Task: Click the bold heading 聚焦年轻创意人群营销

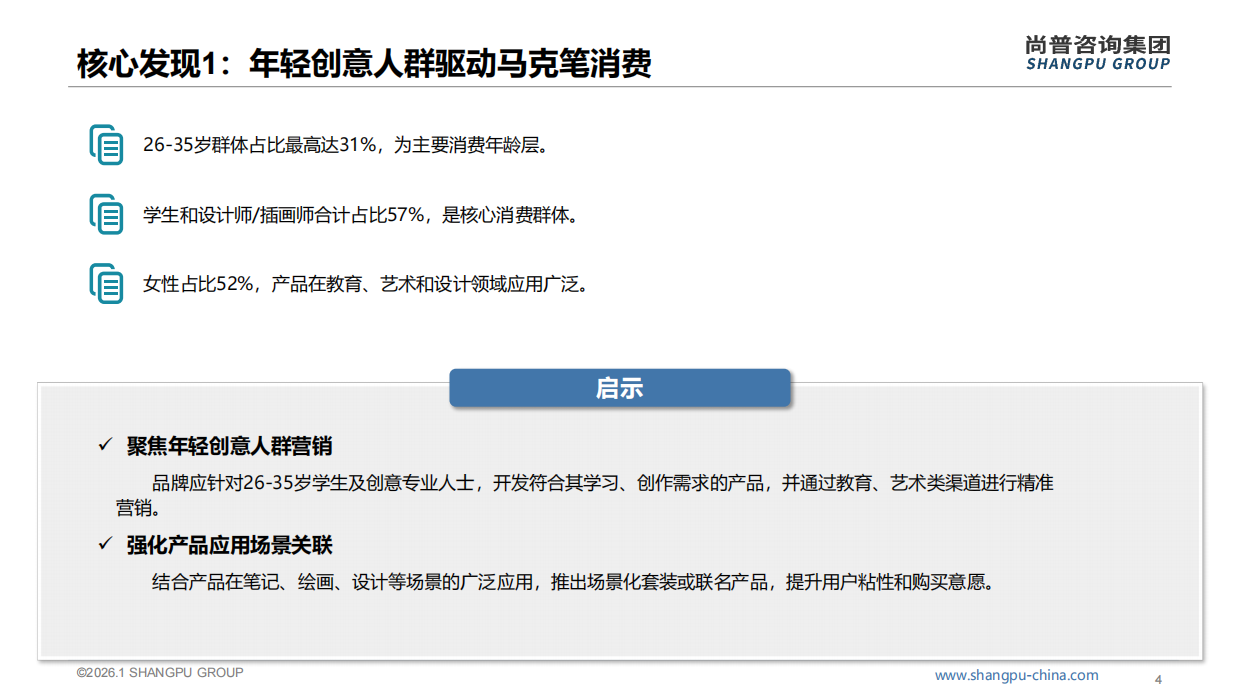Action: [229, 446]
